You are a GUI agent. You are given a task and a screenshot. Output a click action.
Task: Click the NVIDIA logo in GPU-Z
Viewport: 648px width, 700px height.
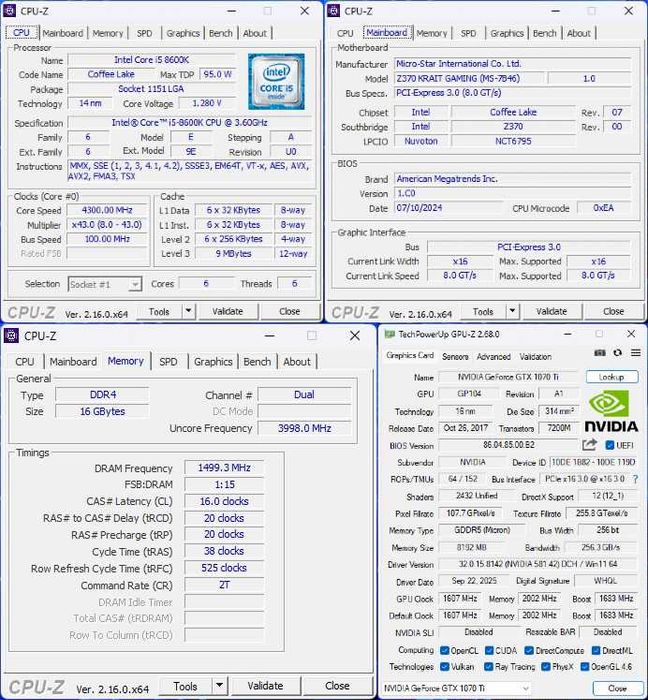point(611,412)
